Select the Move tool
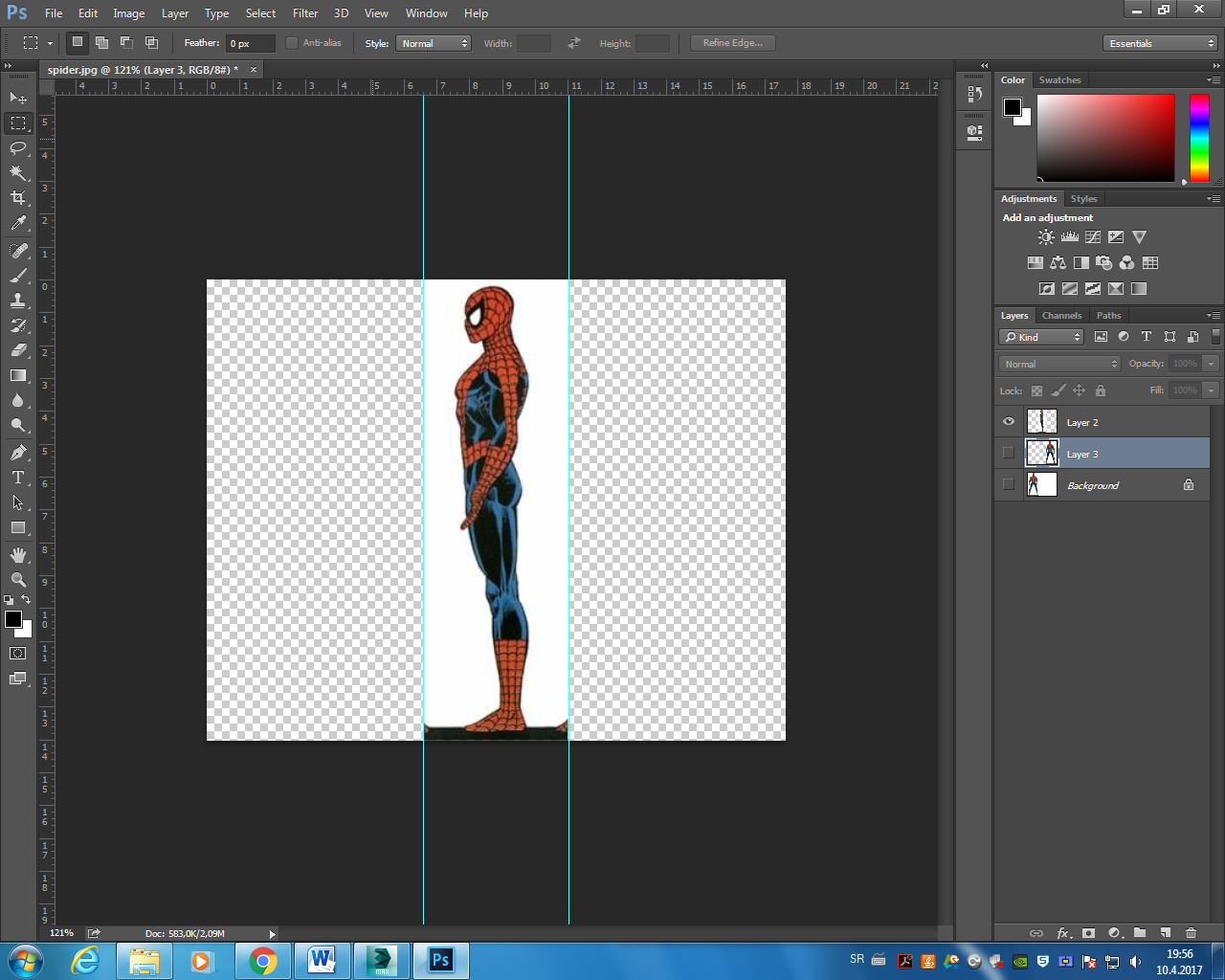1225x980 pixels. pyautogui.click(x=18, y=98)
